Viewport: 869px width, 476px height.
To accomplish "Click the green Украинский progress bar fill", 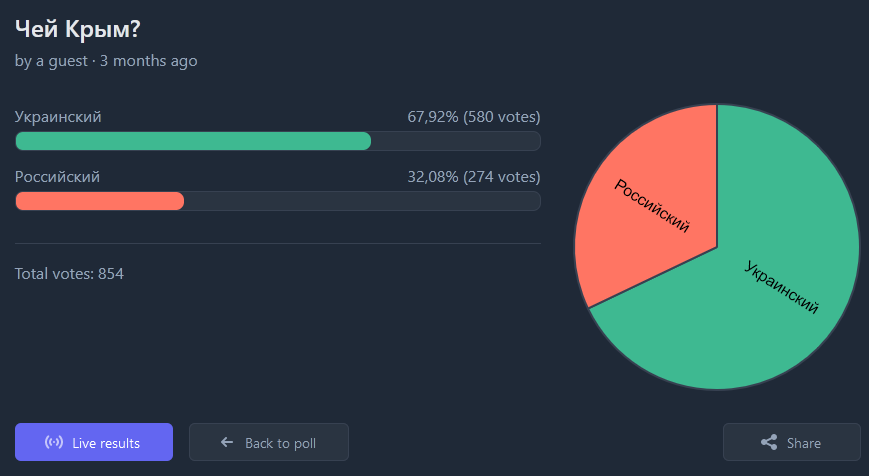I will [193, 141].
